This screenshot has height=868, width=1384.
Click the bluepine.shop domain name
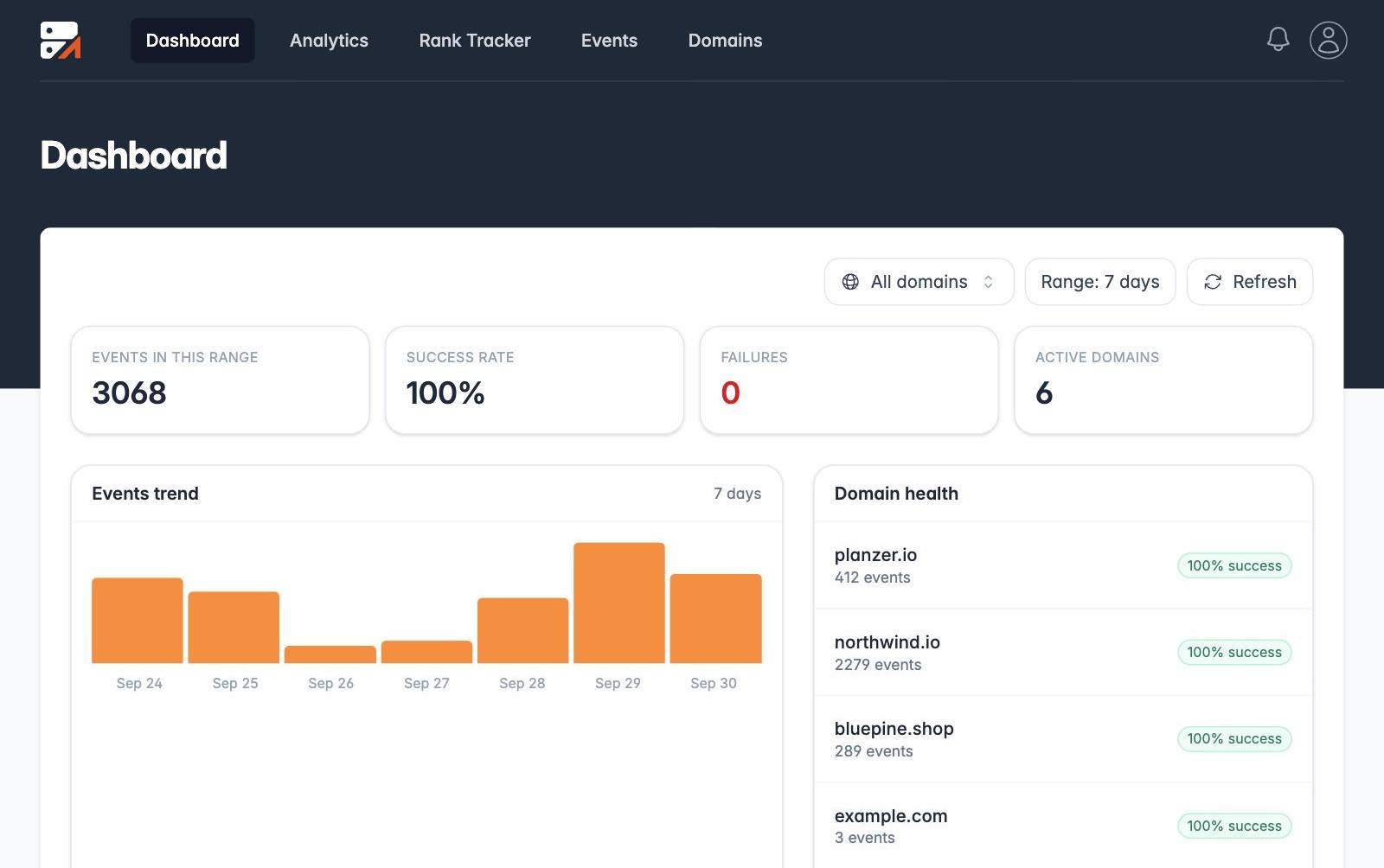[894, 729]
